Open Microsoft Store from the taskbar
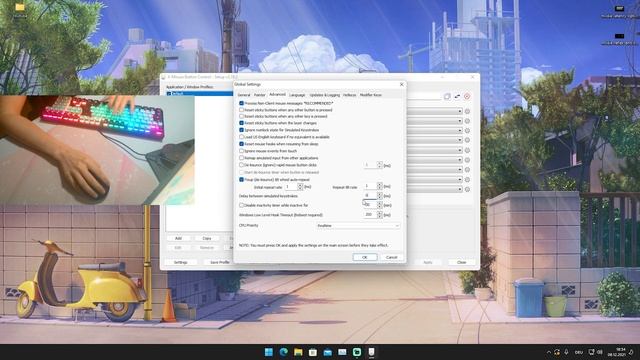The height and width of the screenshot is (360, 640). coord(313,352)
